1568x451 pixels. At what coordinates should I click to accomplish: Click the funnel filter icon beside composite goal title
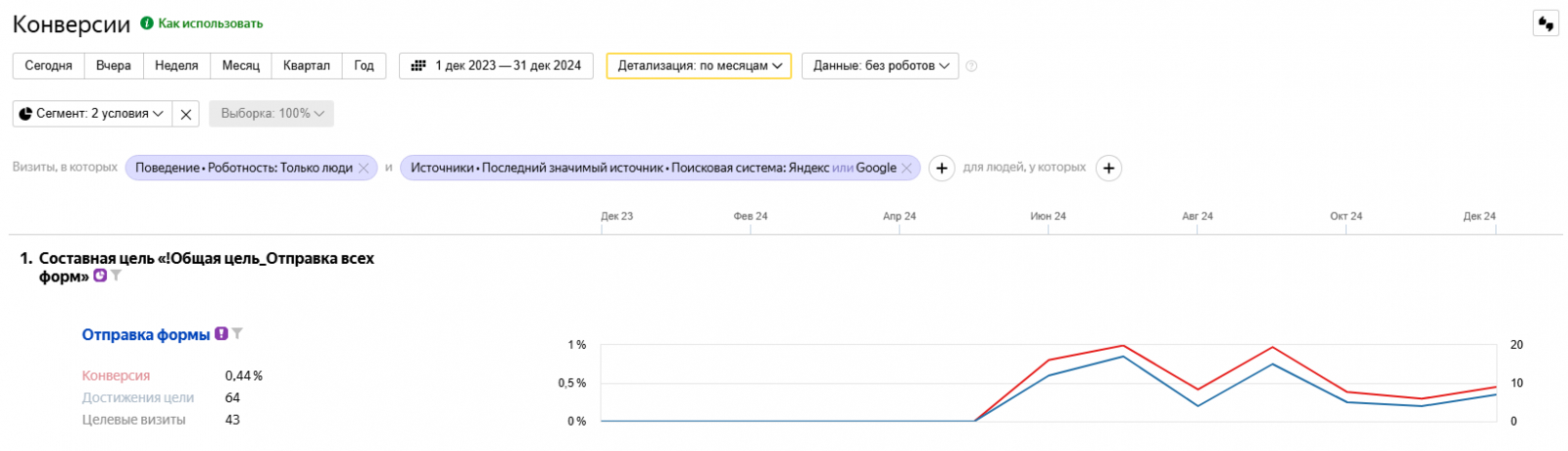pos(116,276)
